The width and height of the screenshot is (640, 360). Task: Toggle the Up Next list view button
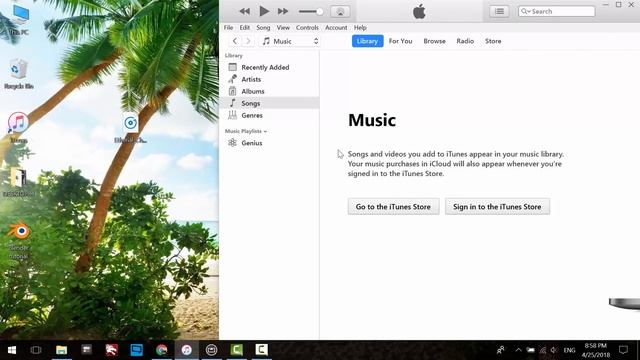(x=499, y=11)
